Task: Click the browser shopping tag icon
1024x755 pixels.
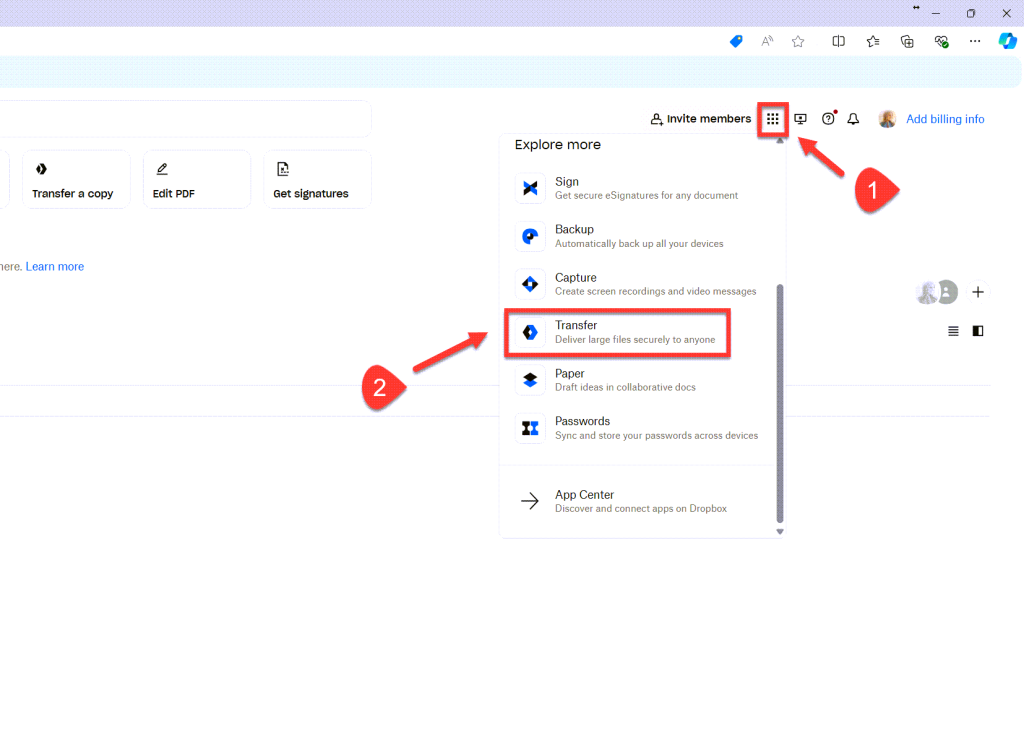Action: [x=736, y=42]
